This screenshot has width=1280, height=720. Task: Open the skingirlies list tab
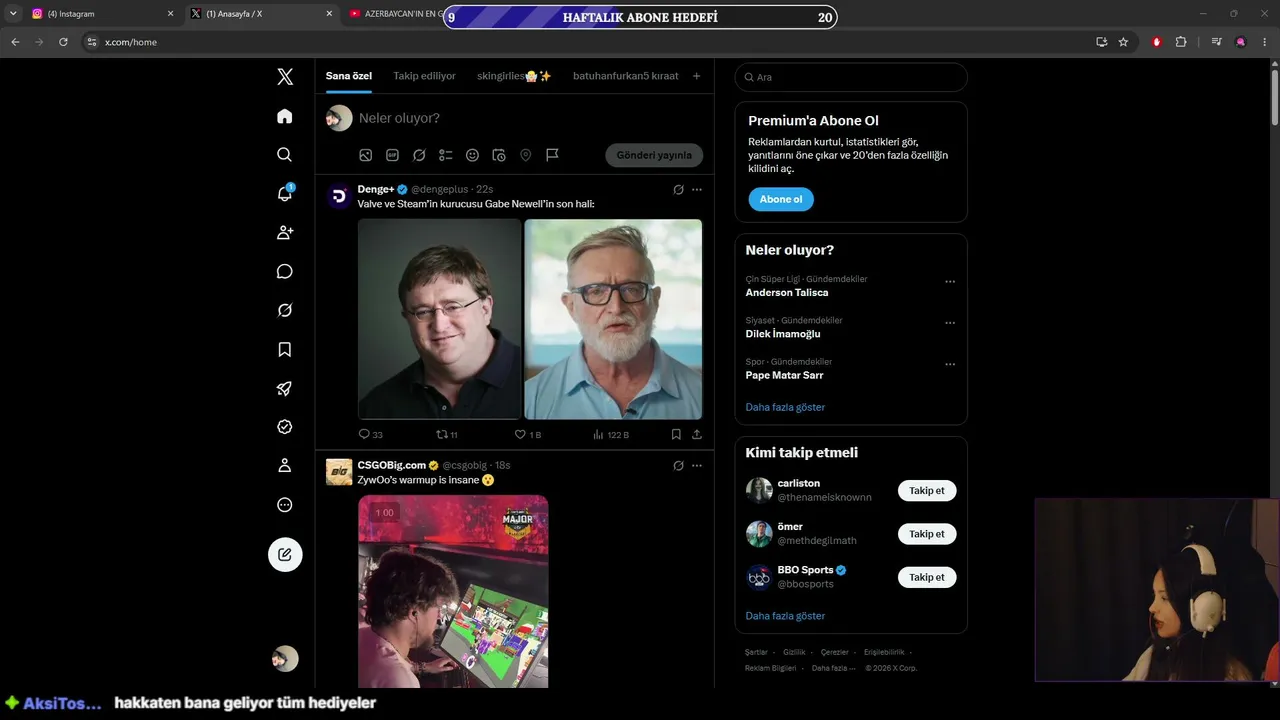[x=514, y=76]
